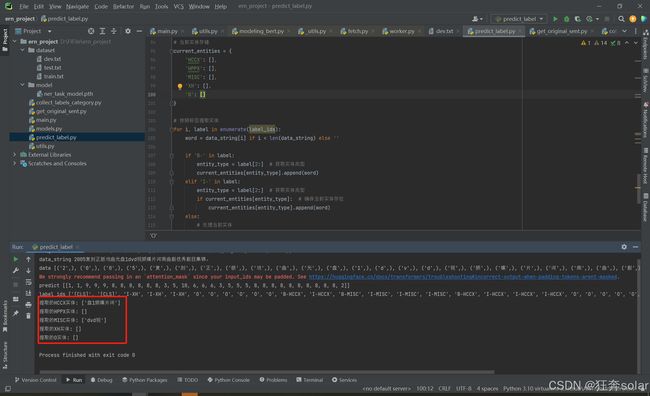Image resolution: width=650 pixels, height=396 pixels.
Task: Open the Services tool window
Action: pos(344,380)
